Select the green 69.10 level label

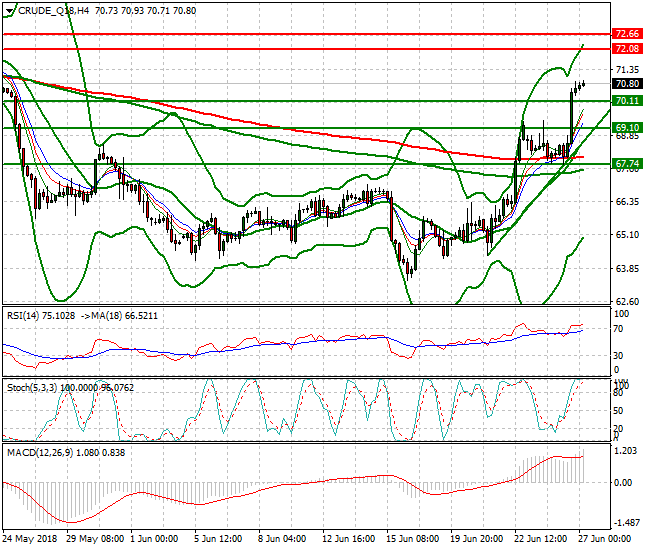pyautogui.click(x=627, y=127)
